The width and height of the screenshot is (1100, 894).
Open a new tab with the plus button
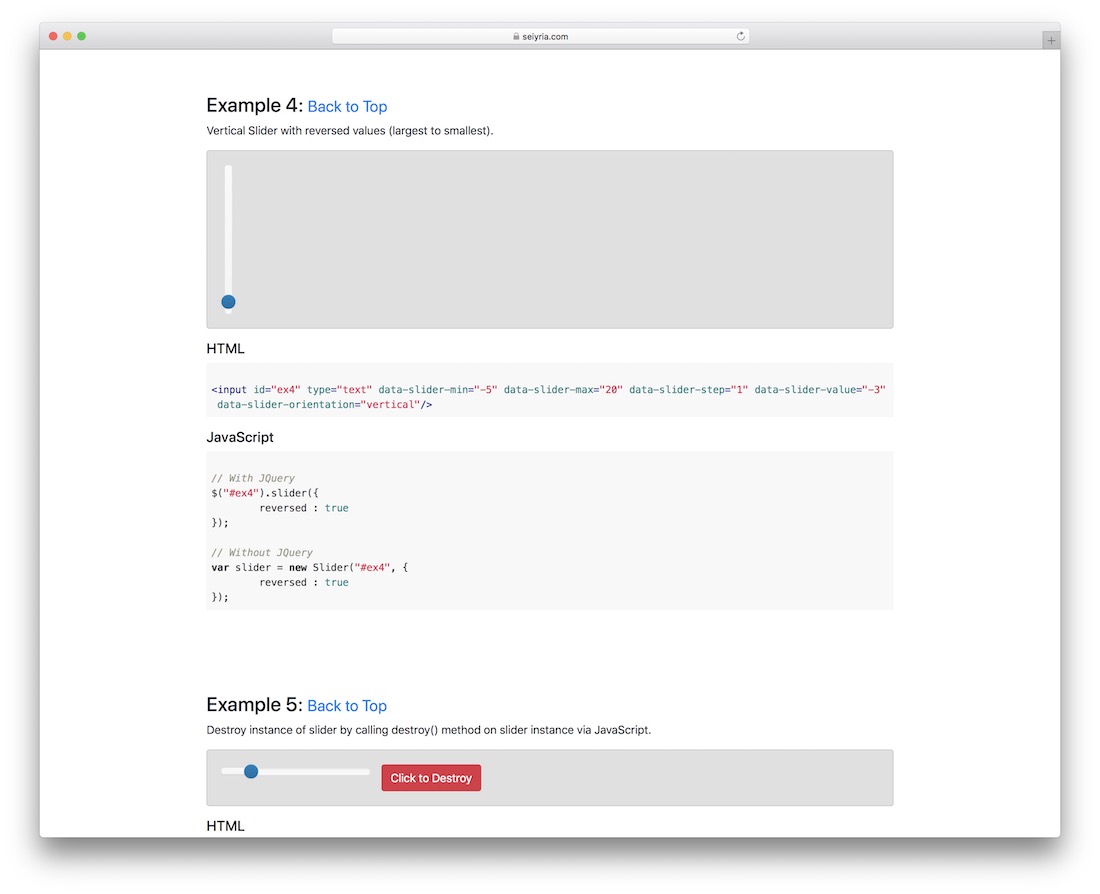coord(1050,41)
